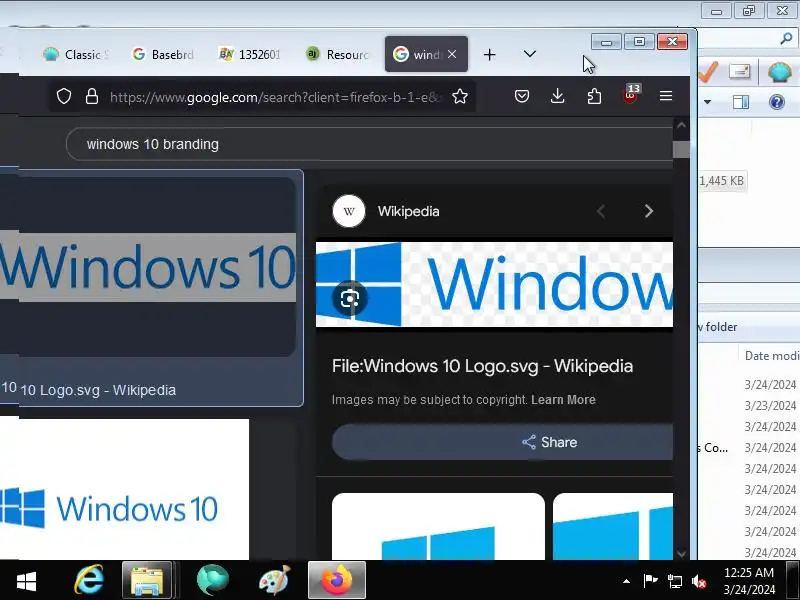Click the Learn More copyright link
Screen dimensions: 800x600
point(563,399)
